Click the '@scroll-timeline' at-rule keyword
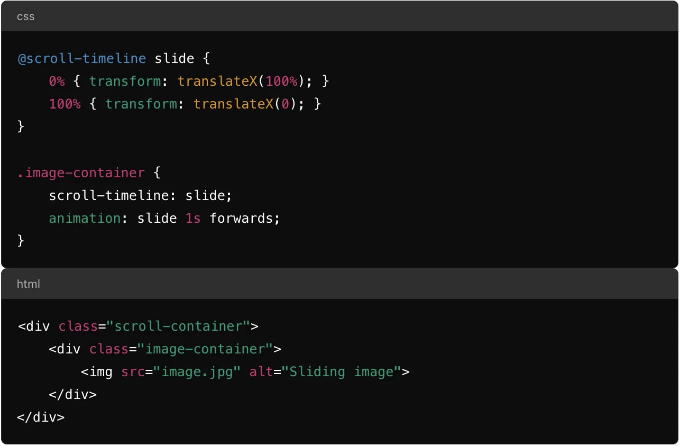The width and height of the screenshot is (680, 446). tap(82, 58)
